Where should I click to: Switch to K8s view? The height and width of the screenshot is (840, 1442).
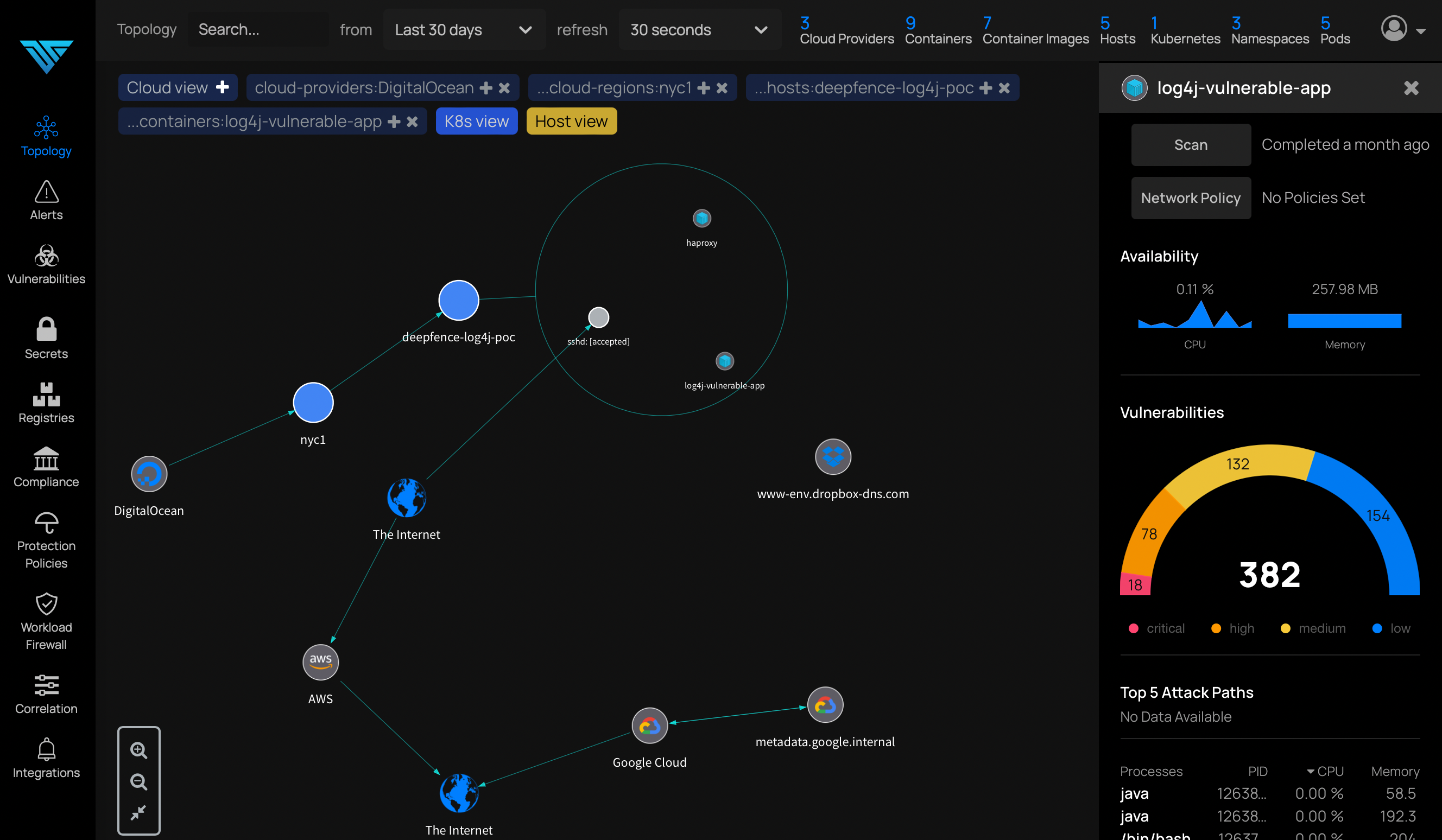click(x=477, y=121)
